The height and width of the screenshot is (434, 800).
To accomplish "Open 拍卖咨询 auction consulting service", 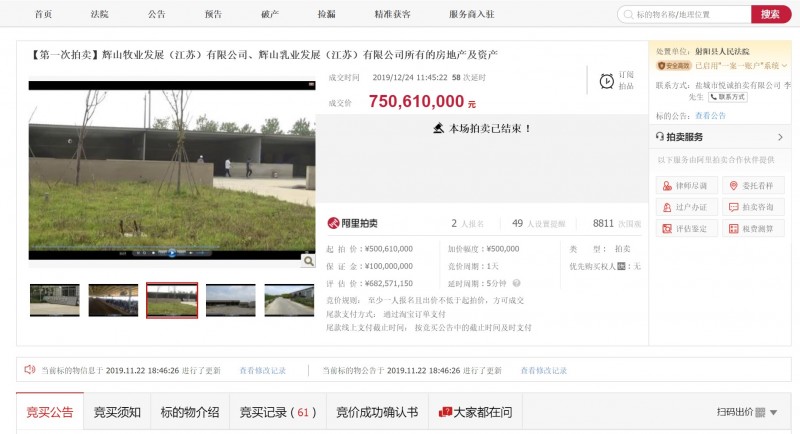I will pos(753,207).
